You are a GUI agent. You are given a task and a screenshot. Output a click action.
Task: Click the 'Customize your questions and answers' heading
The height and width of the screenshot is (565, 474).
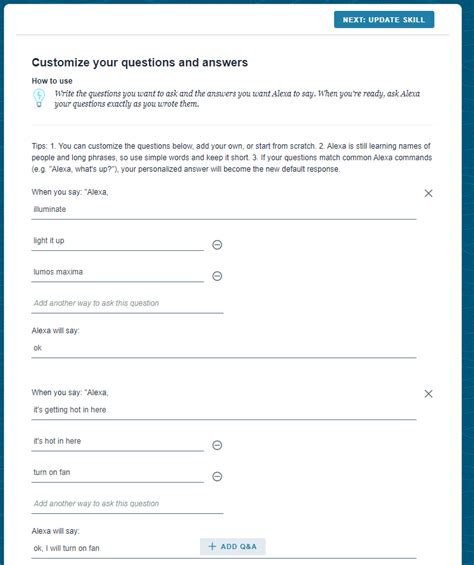tap(139, 62)
